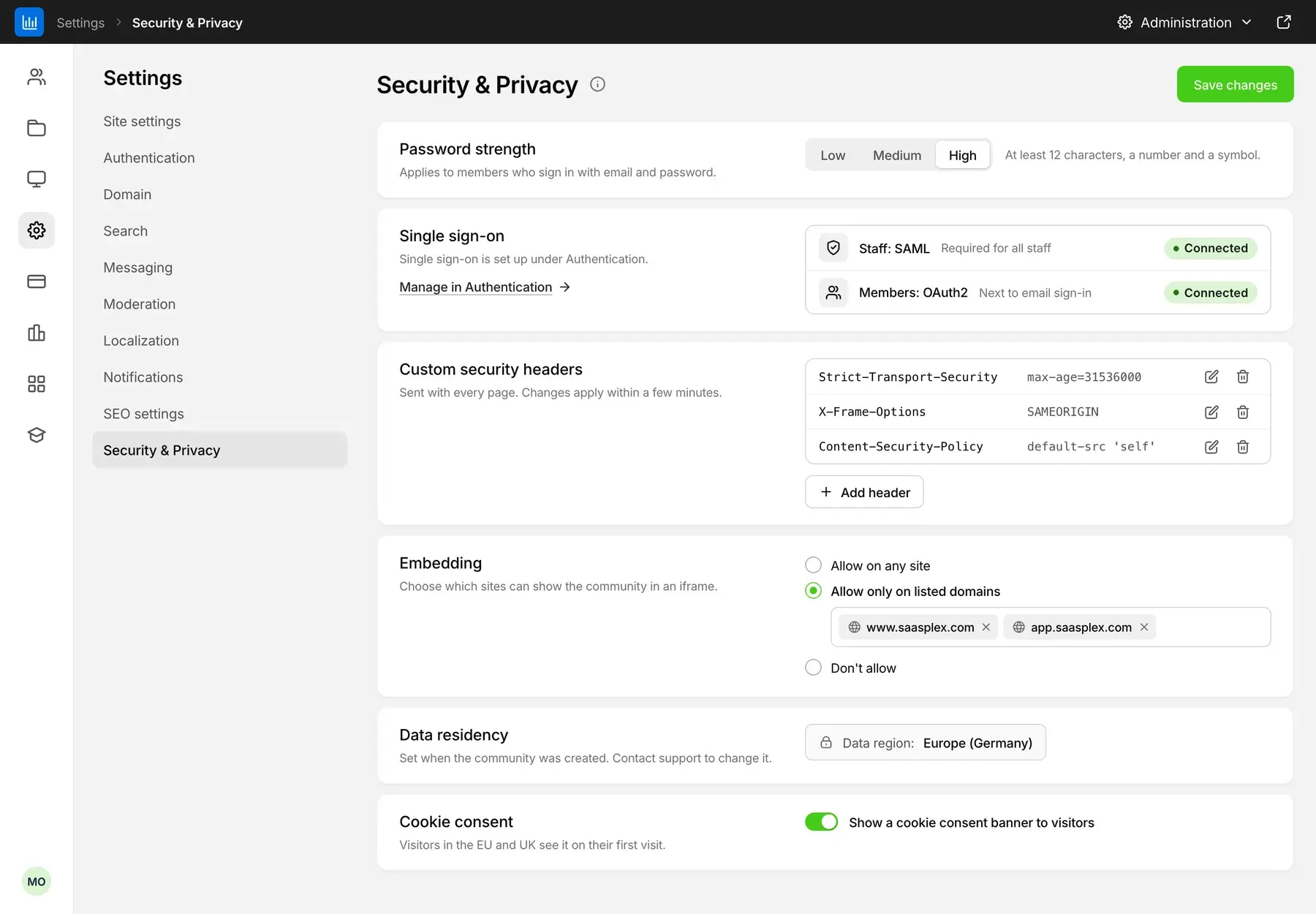The image size is (1316, 914).
Task: Click Save changes button
Action: [1235, 84]
